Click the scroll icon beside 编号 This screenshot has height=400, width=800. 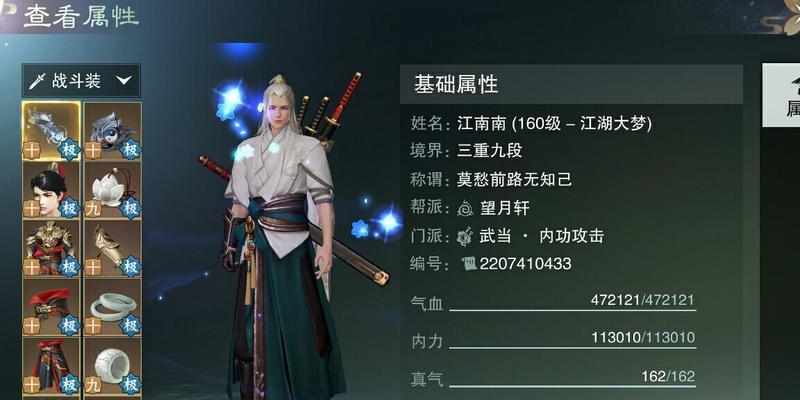click(469, 264)
